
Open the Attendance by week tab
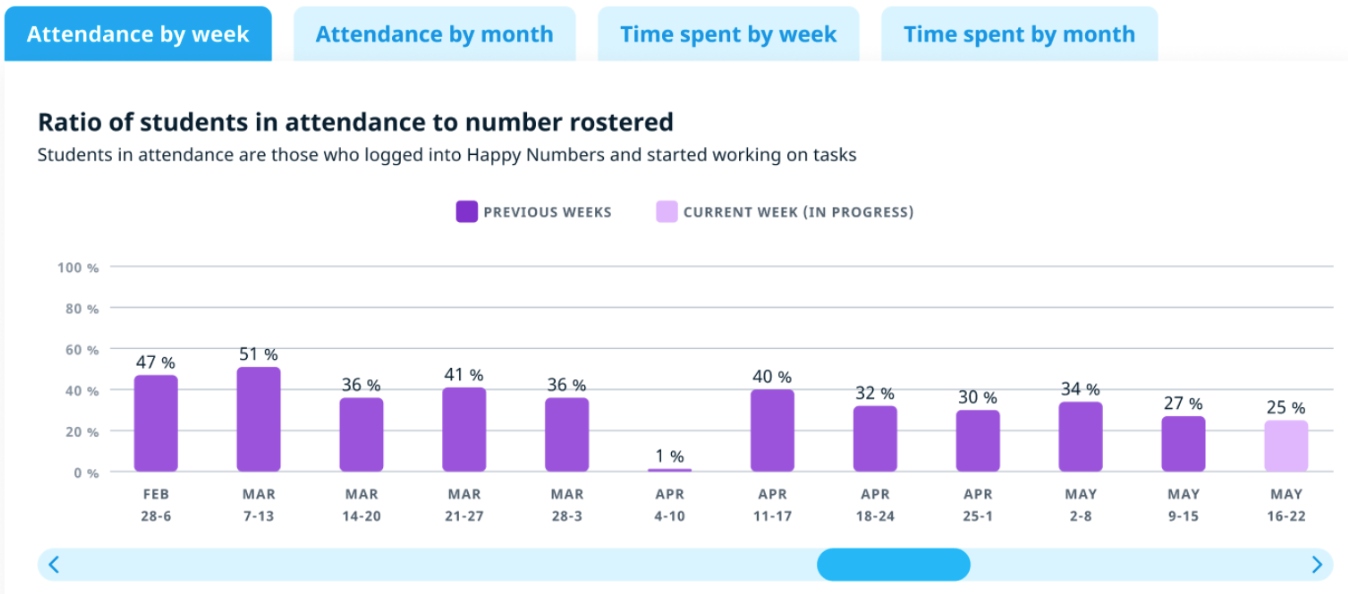click(x=138, y=34)
